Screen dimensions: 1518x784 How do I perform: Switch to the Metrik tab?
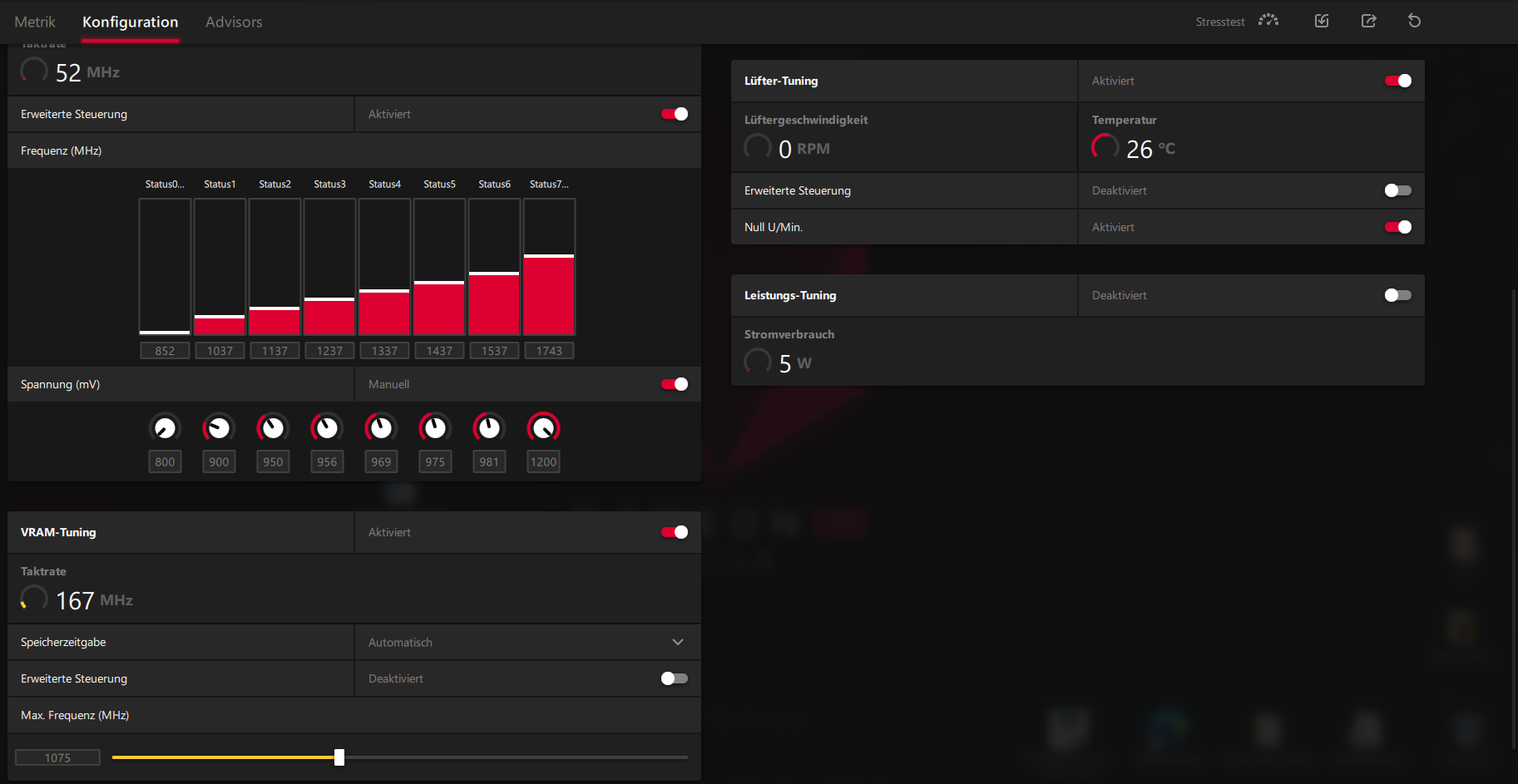(x=35, y=22)
